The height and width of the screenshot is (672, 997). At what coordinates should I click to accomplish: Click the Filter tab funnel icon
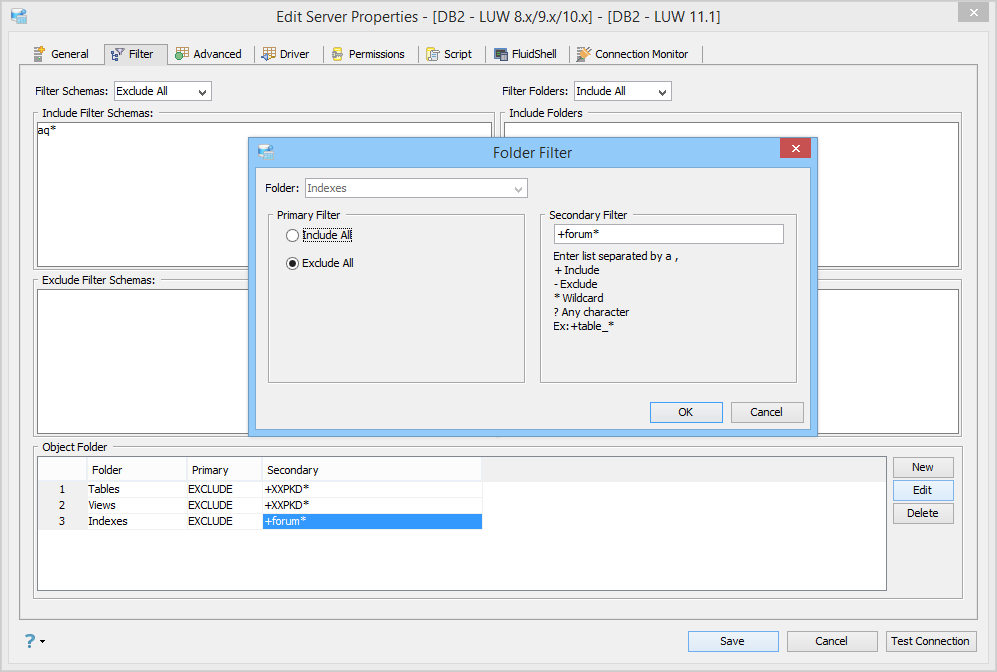[117, 55]
